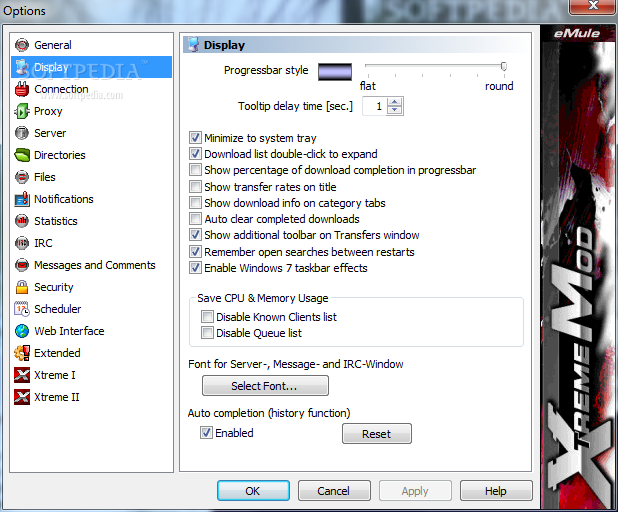618x512 pixels.
Task: Open the General options icon
Action: [x=22, y=45]
